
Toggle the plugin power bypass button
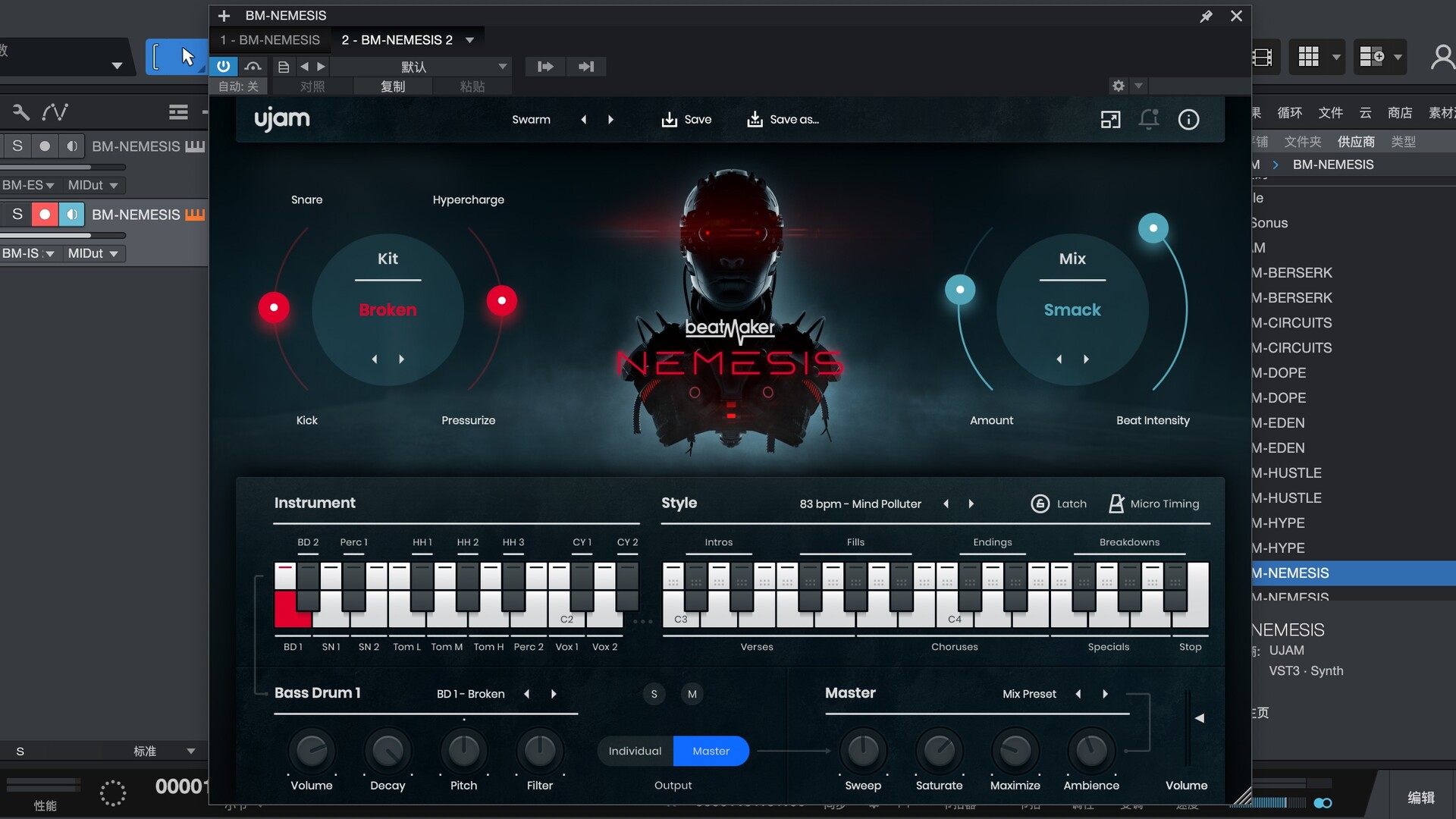click(x=223, y=67)
